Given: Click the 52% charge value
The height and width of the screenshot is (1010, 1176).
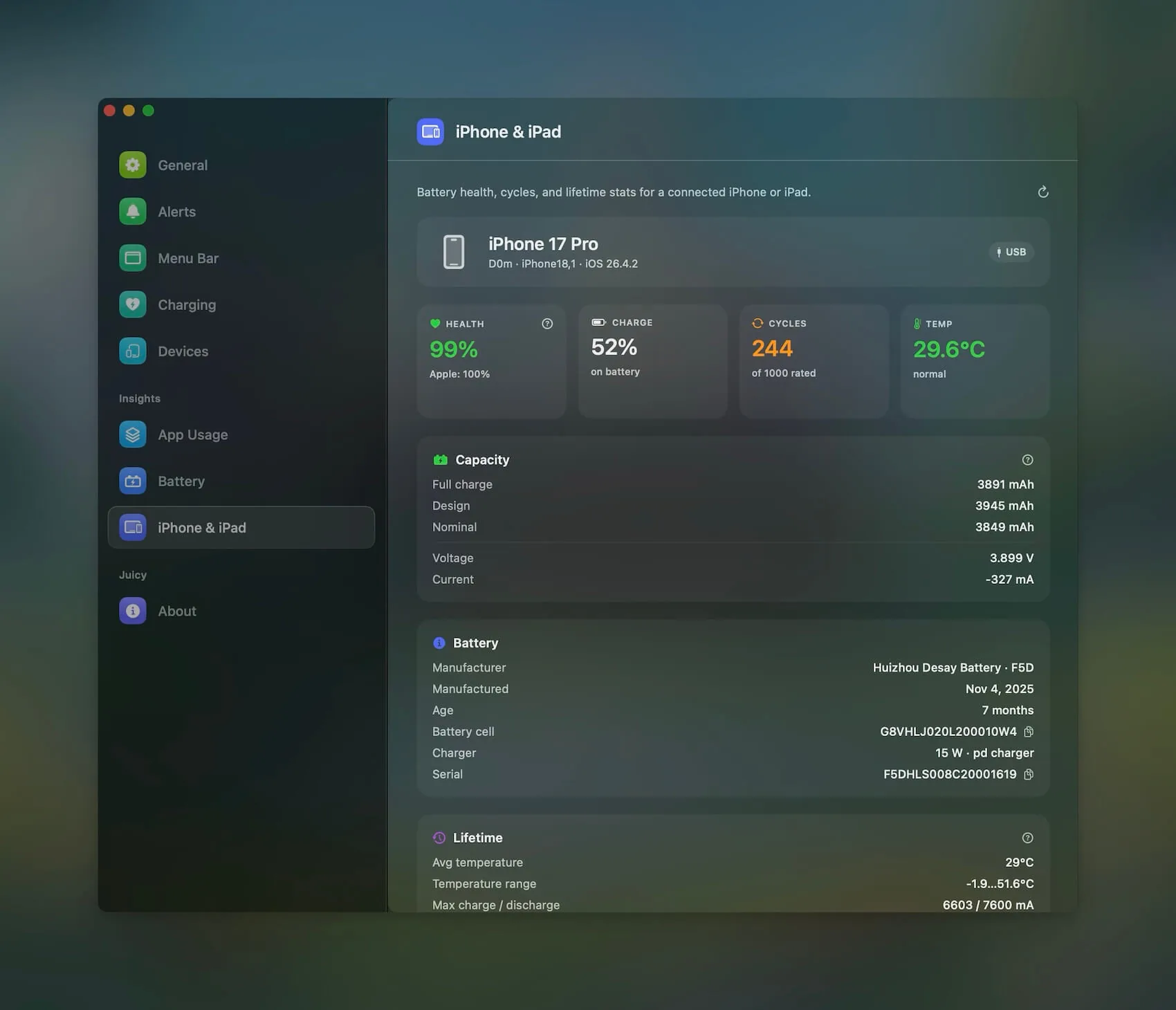Looking at the screenshot, I should click(614, 347).
